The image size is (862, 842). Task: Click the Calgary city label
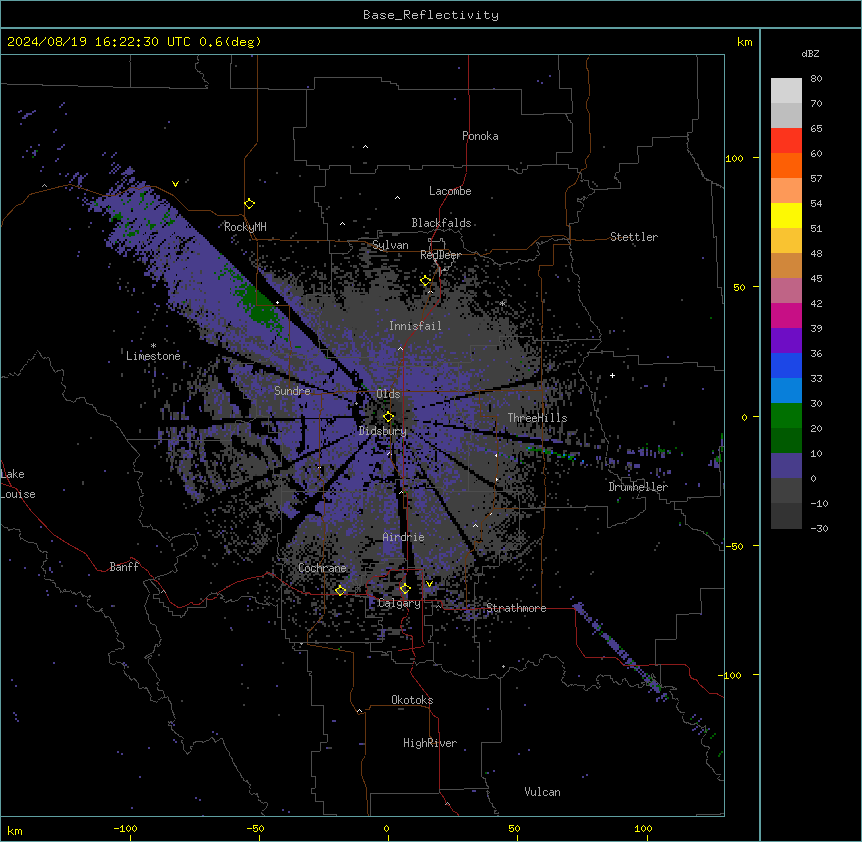[x=400, y=603]
